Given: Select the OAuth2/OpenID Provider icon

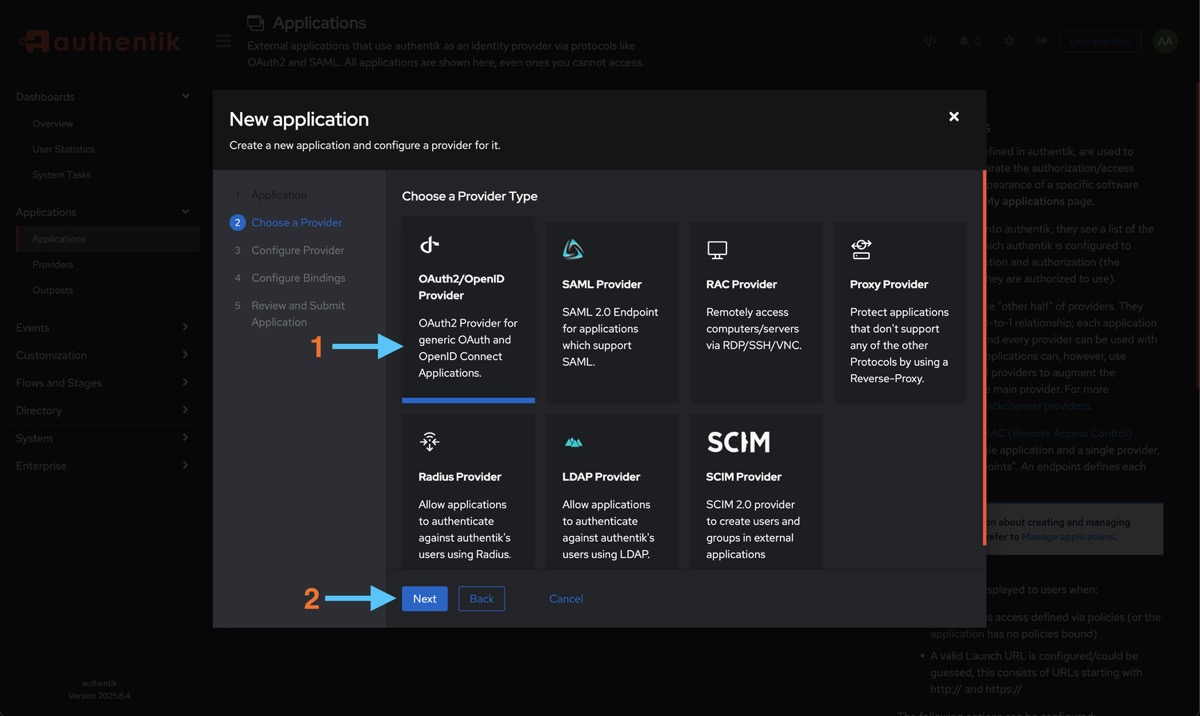Looking at the screenshot, I should point(429,245).
